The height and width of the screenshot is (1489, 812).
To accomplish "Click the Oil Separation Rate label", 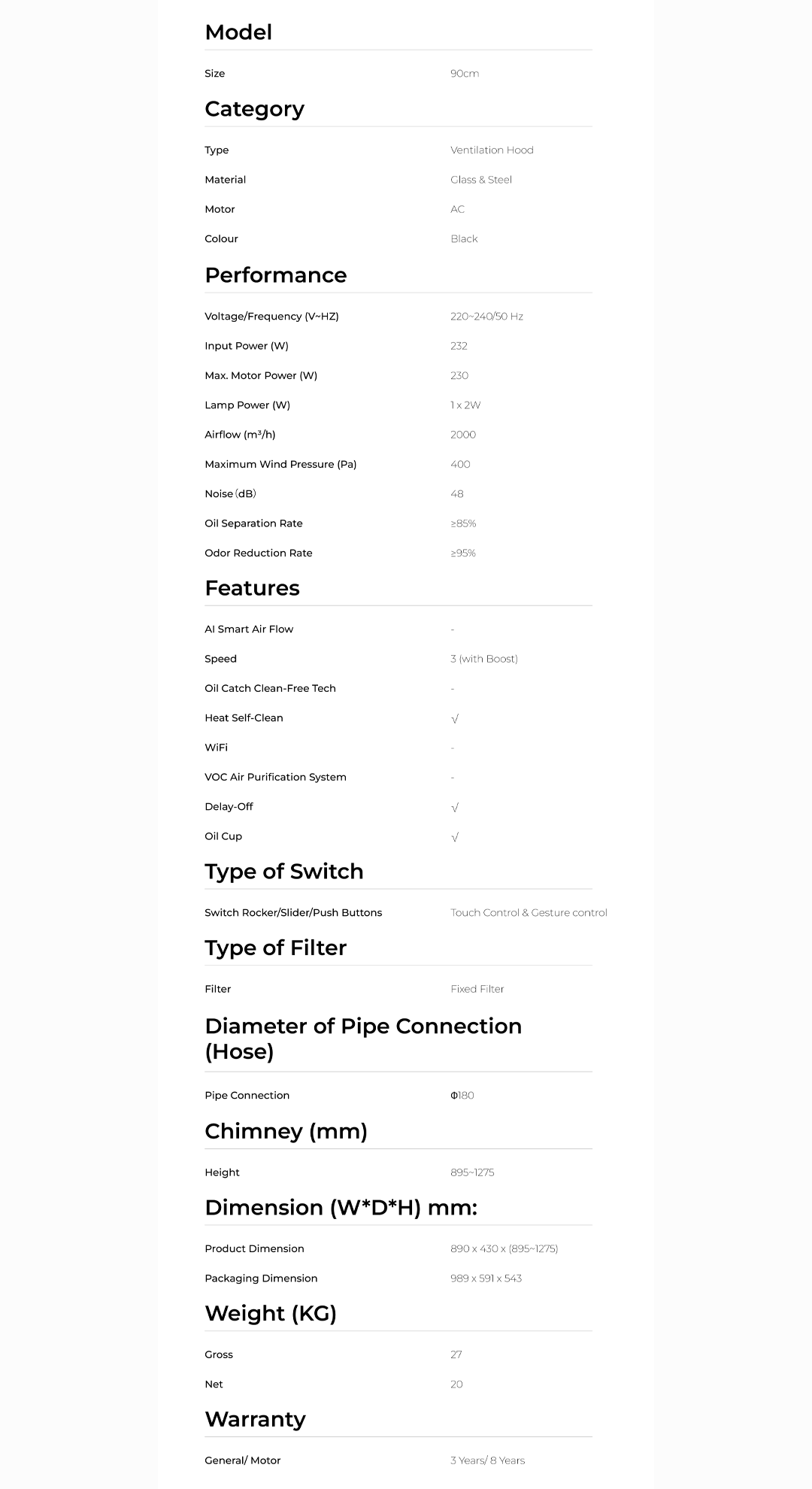I will (253, 523).
